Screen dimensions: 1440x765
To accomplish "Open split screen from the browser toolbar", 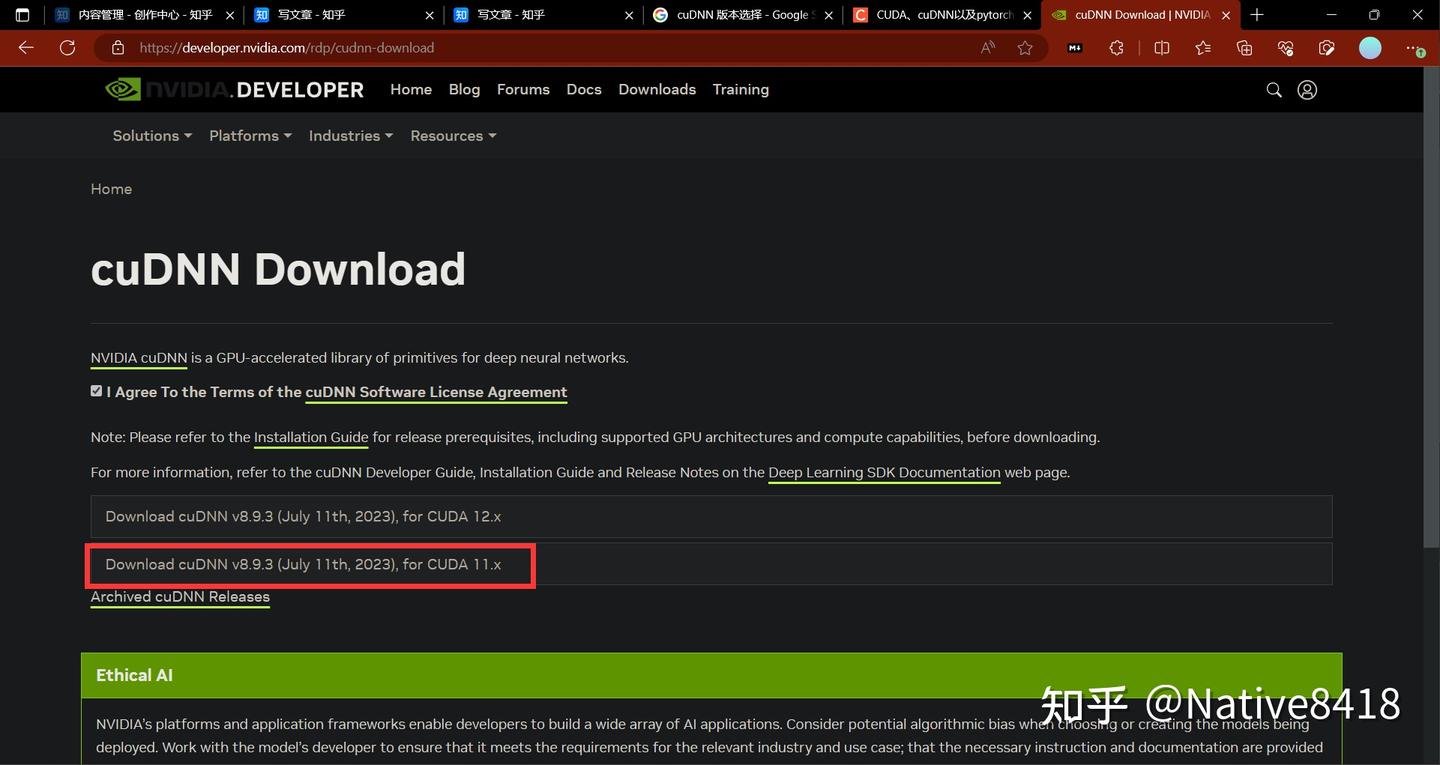I will point(1161,47).
